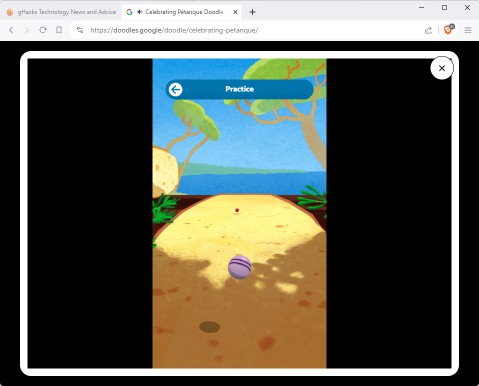Click the browser back navigation arrow

pos(11,30)
